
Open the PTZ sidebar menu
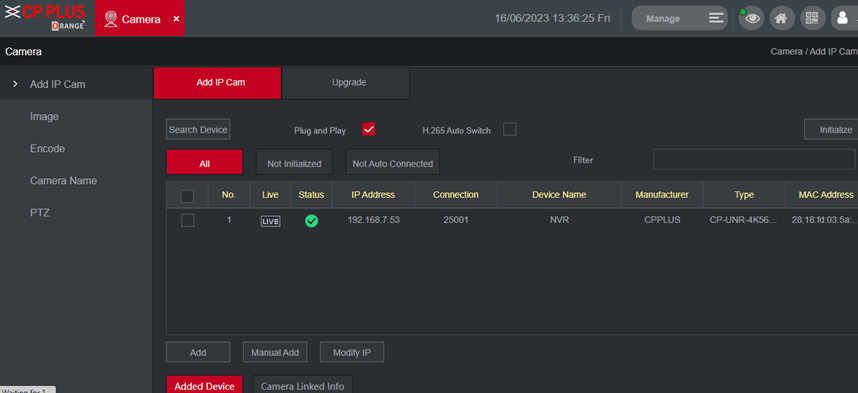40,212
